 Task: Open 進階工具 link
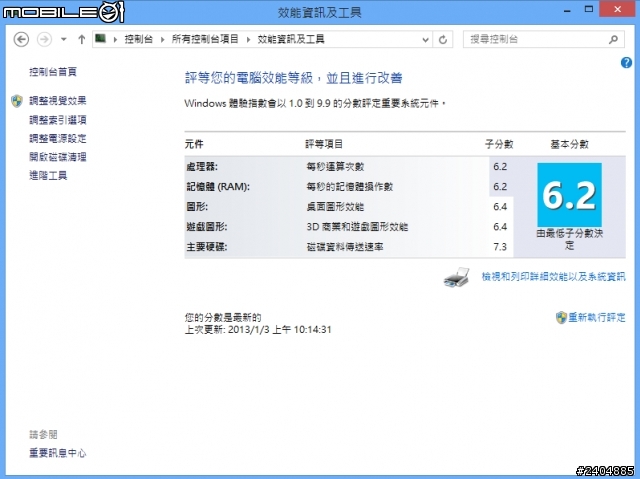pos(48,175)
